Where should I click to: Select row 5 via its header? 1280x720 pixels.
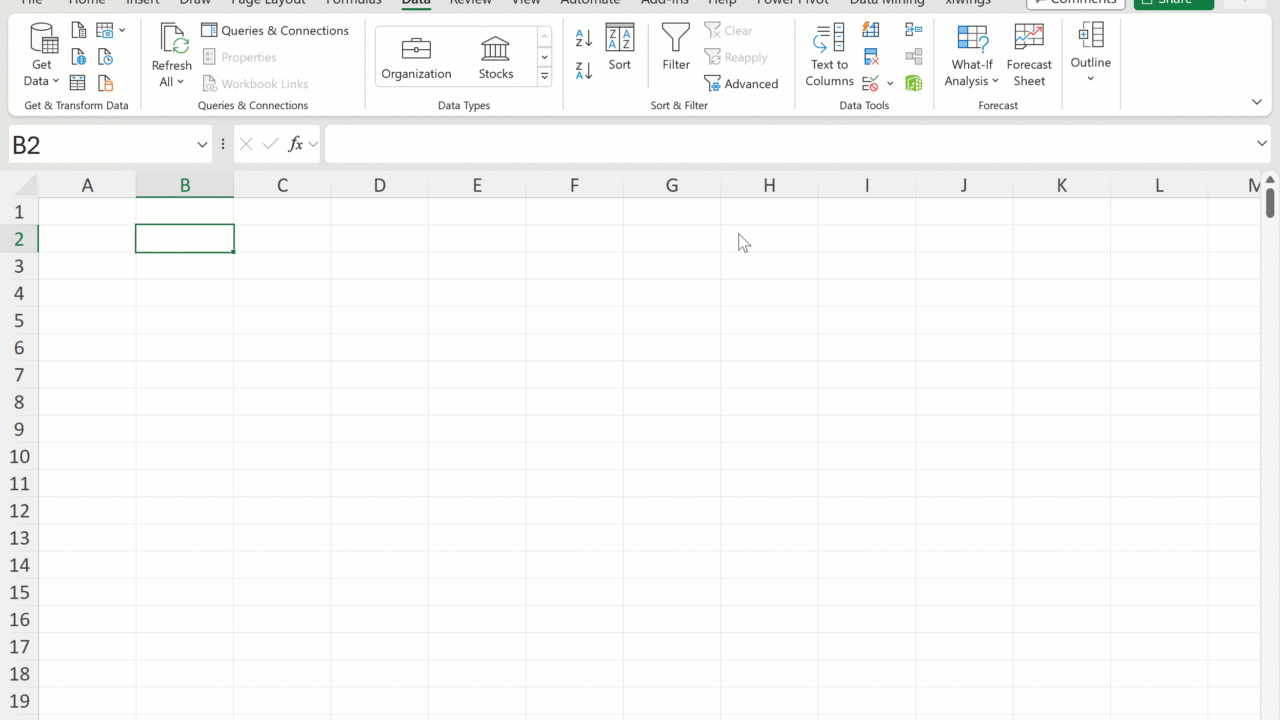click(x=19, y=321)
